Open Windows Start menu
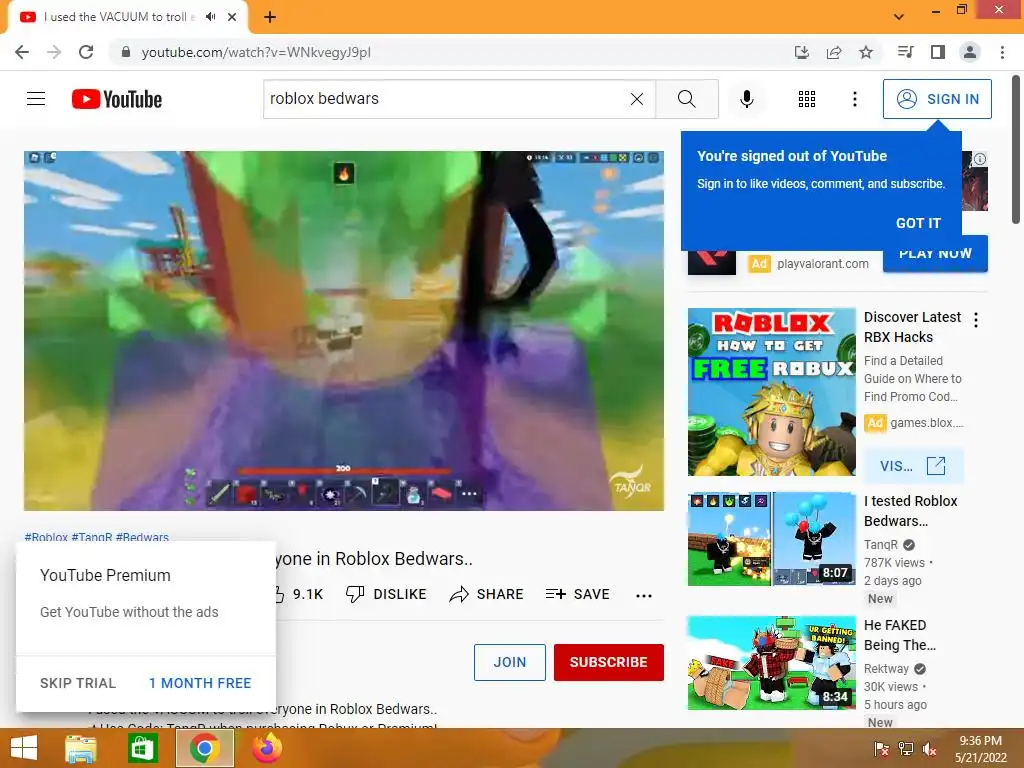Screen dimensions: 1024x768 click(24, 748)
